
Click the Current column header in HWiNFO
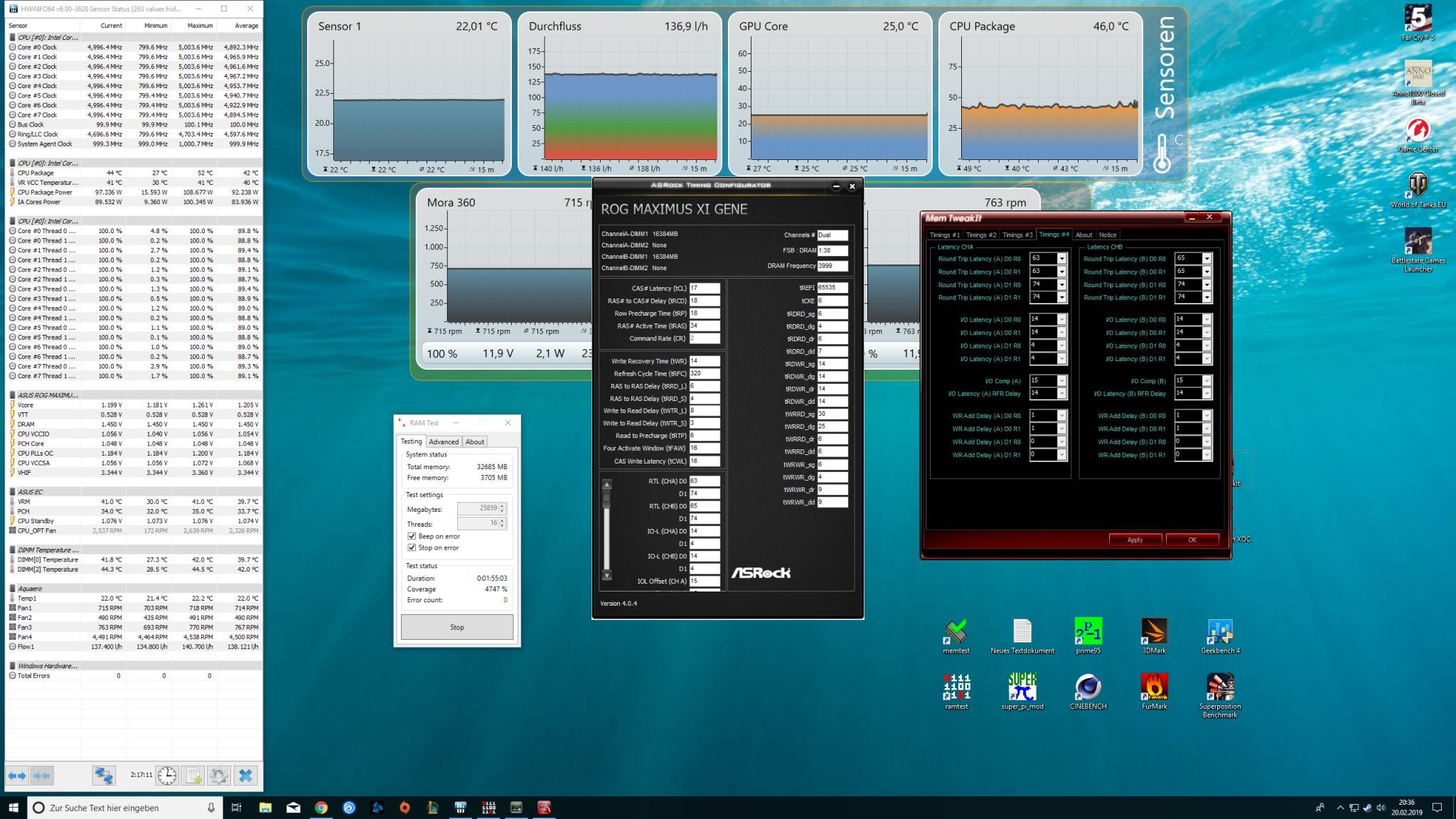pyautogui.click(x=102, y=26)
